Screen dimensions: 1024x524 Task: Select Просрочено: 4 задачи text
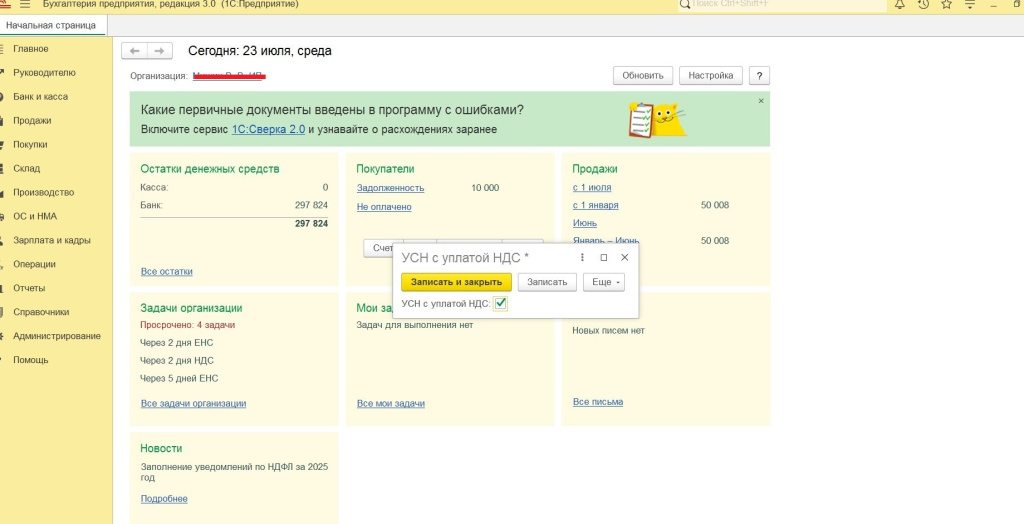(x=187, y=325)
